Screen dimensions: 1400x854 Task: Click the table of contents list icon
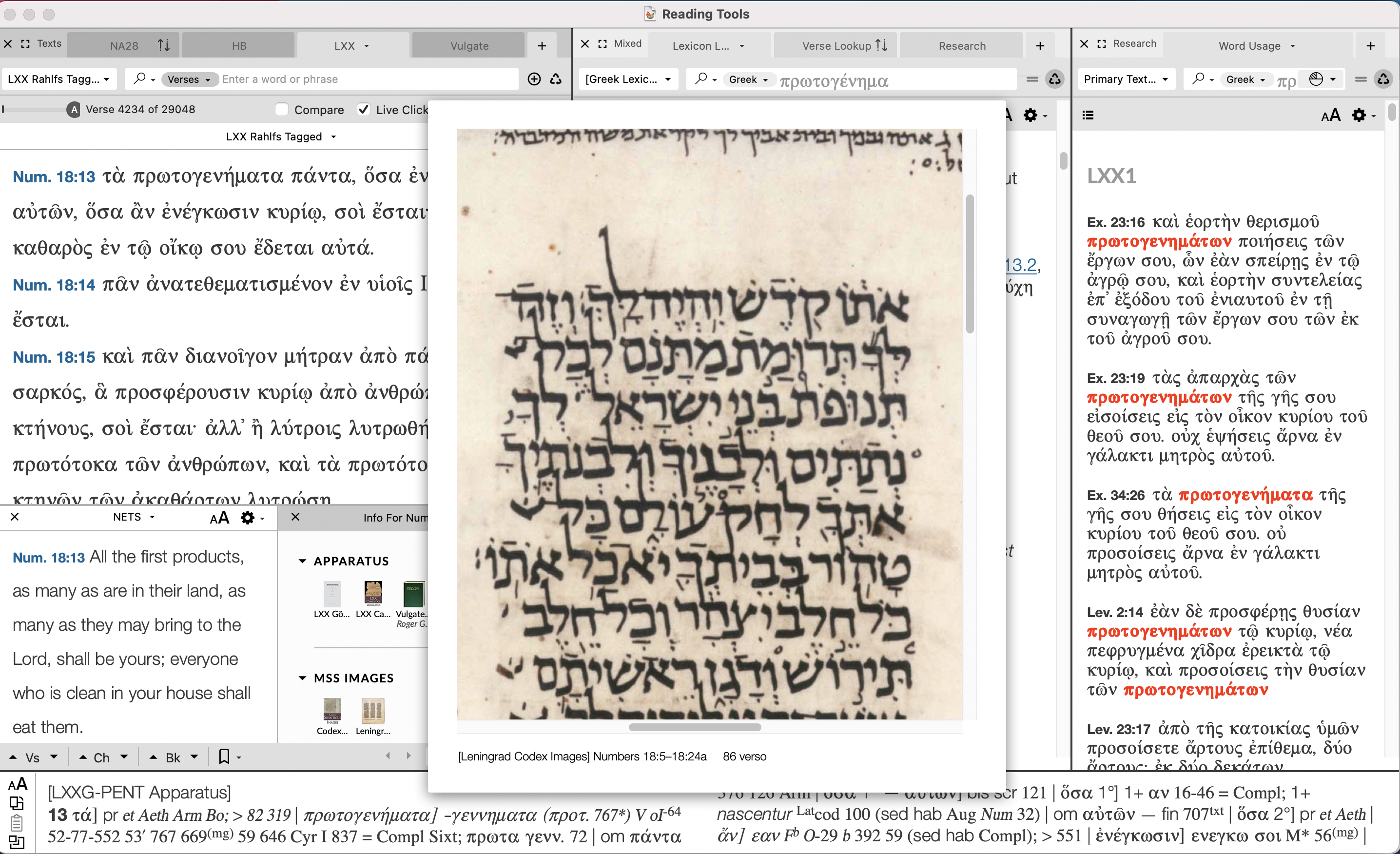(1088, 116)
